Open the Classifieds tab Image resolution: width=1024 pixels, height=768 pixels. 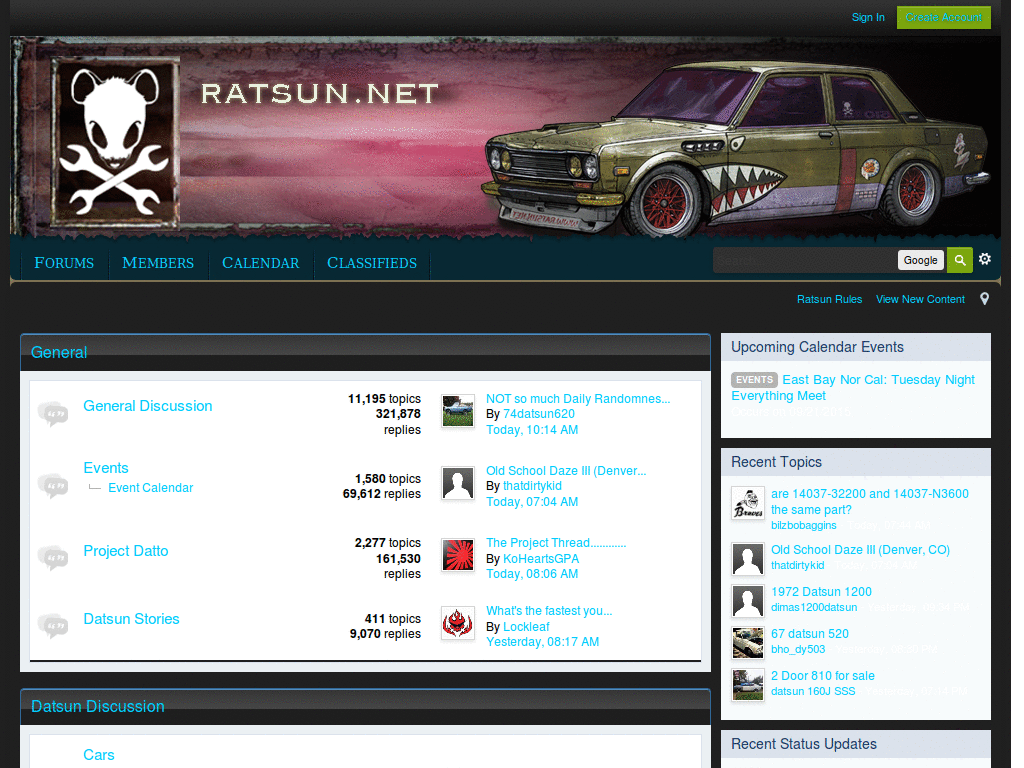pos(372,263)
